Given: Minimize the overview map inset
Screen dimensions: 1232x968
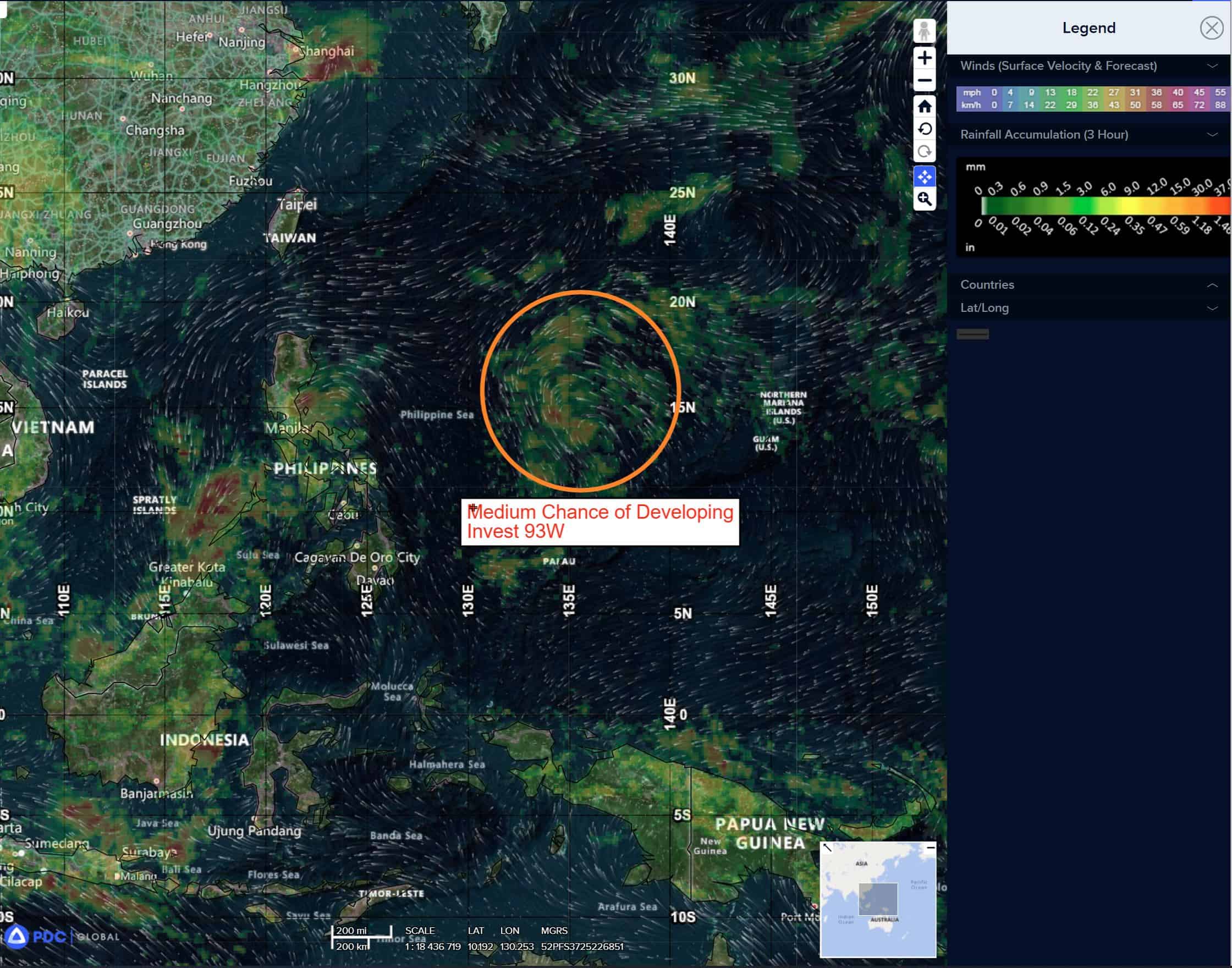Looking at the screenshot, I should coord(931,849).
